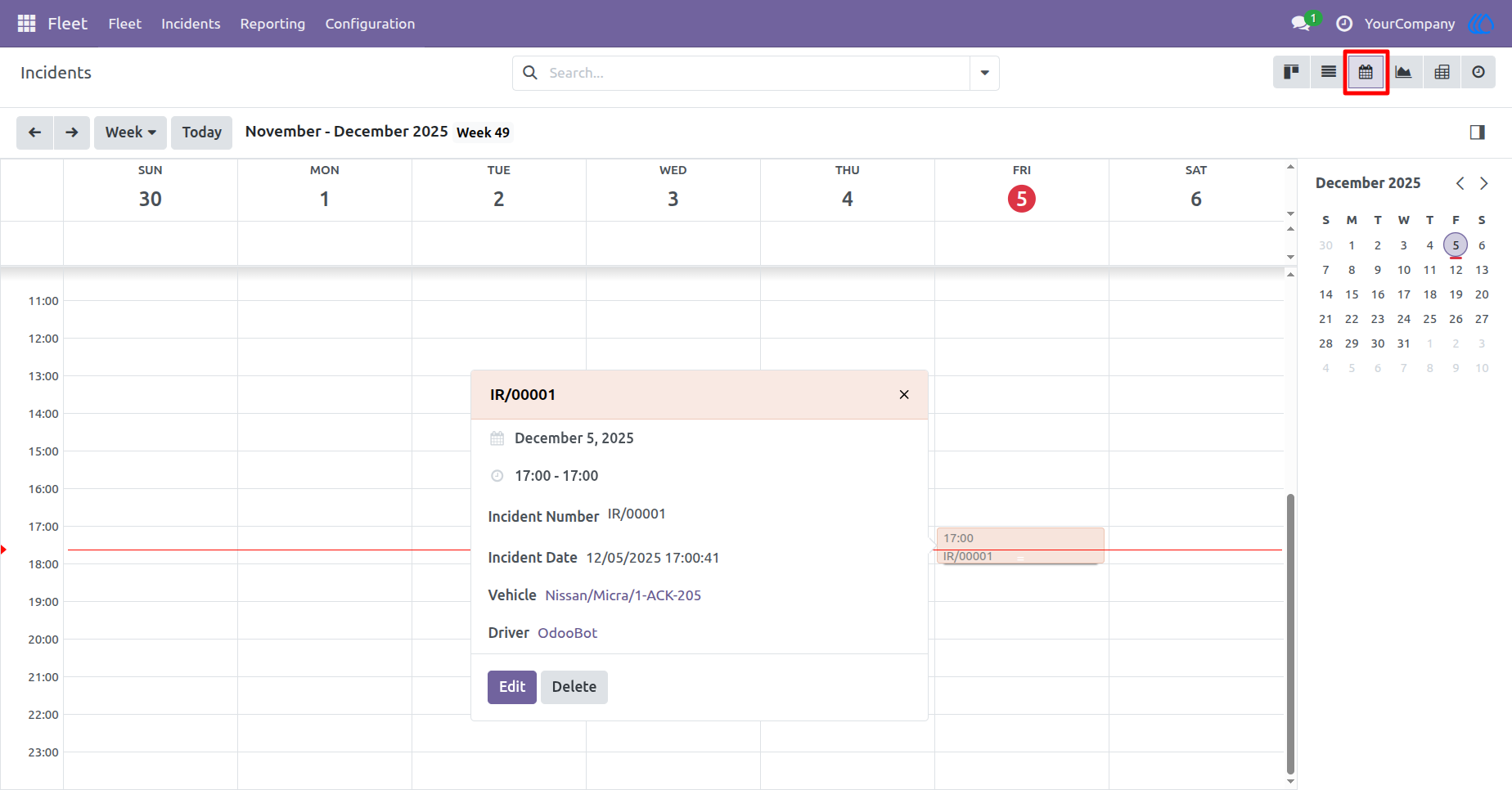This screenshot has width=1512, height=790.
Task: Switch to Graph view
Action: (x=1403, y=73)
